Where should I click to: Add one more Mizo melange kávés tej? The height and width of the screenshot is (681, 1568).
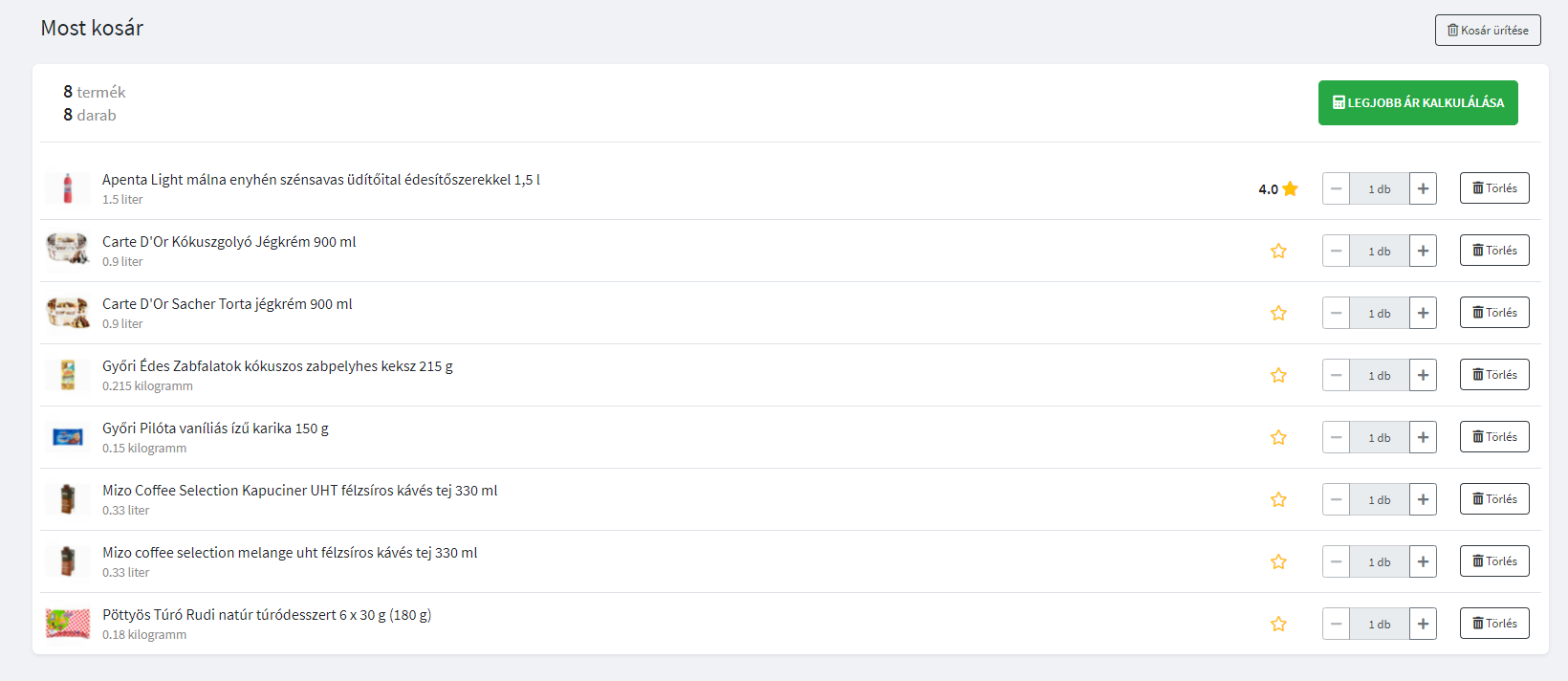[x=1423, y=562]
